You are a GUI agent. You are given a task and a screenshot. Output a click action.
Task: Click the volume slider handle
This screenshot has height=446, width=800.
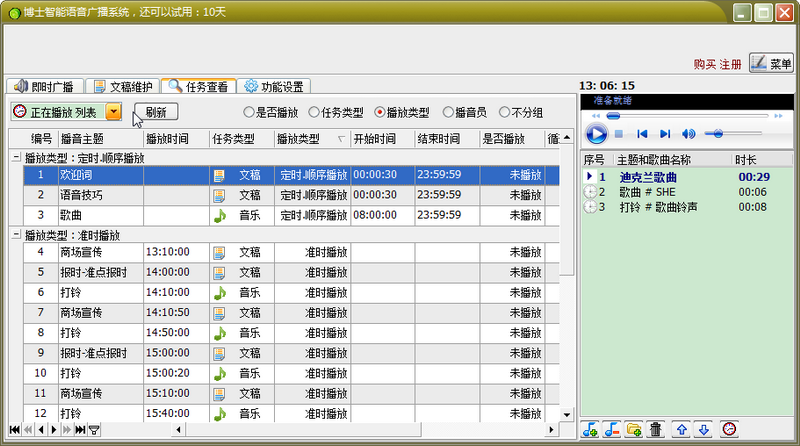[718, 134]
